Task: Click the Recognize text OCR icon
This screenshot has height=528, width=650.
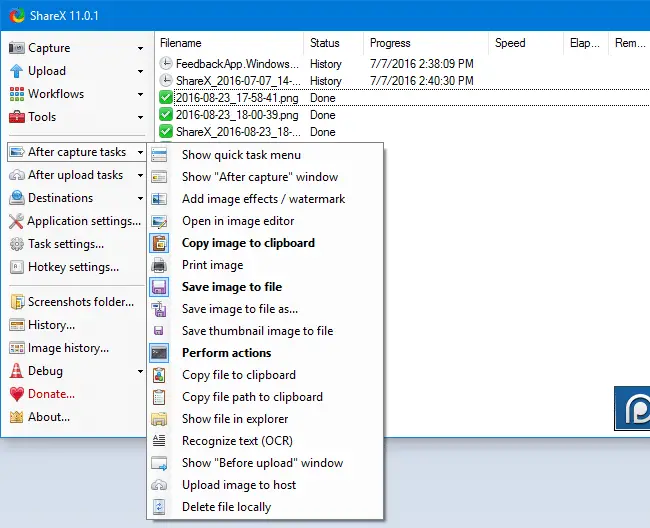Action: [x=159, y=441]
